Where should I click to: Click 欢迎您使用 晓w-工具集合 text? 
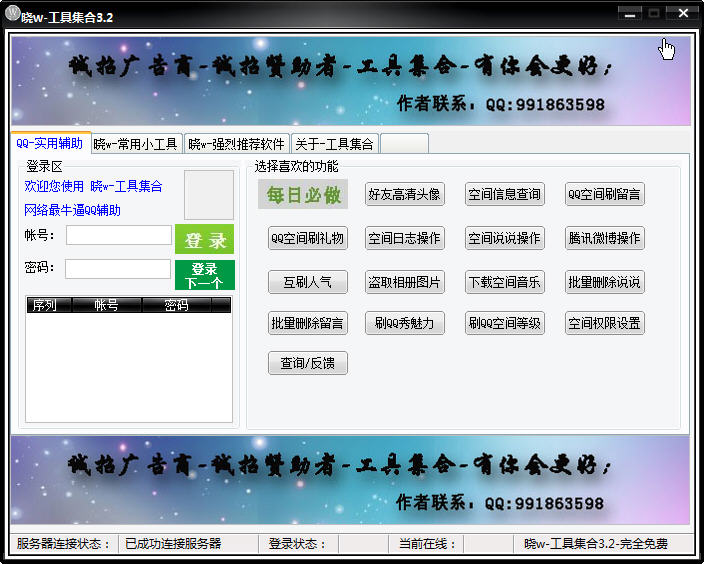[93, 186]
